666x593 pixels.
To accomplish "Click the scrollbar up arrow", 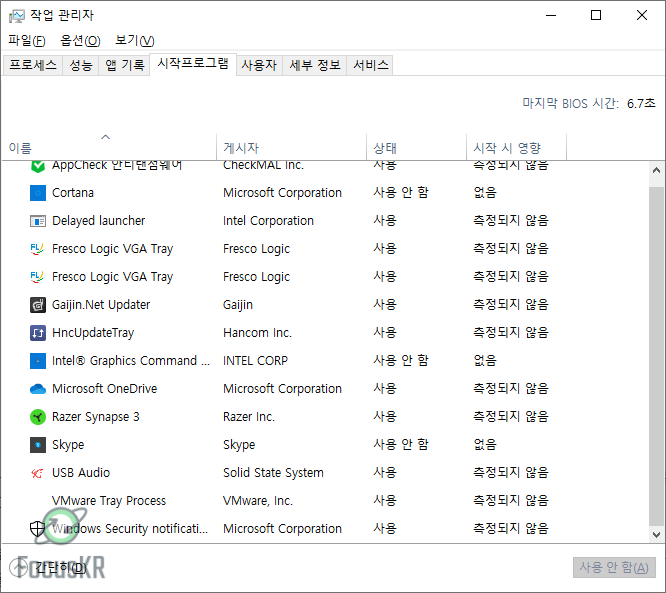I will 656,171.
